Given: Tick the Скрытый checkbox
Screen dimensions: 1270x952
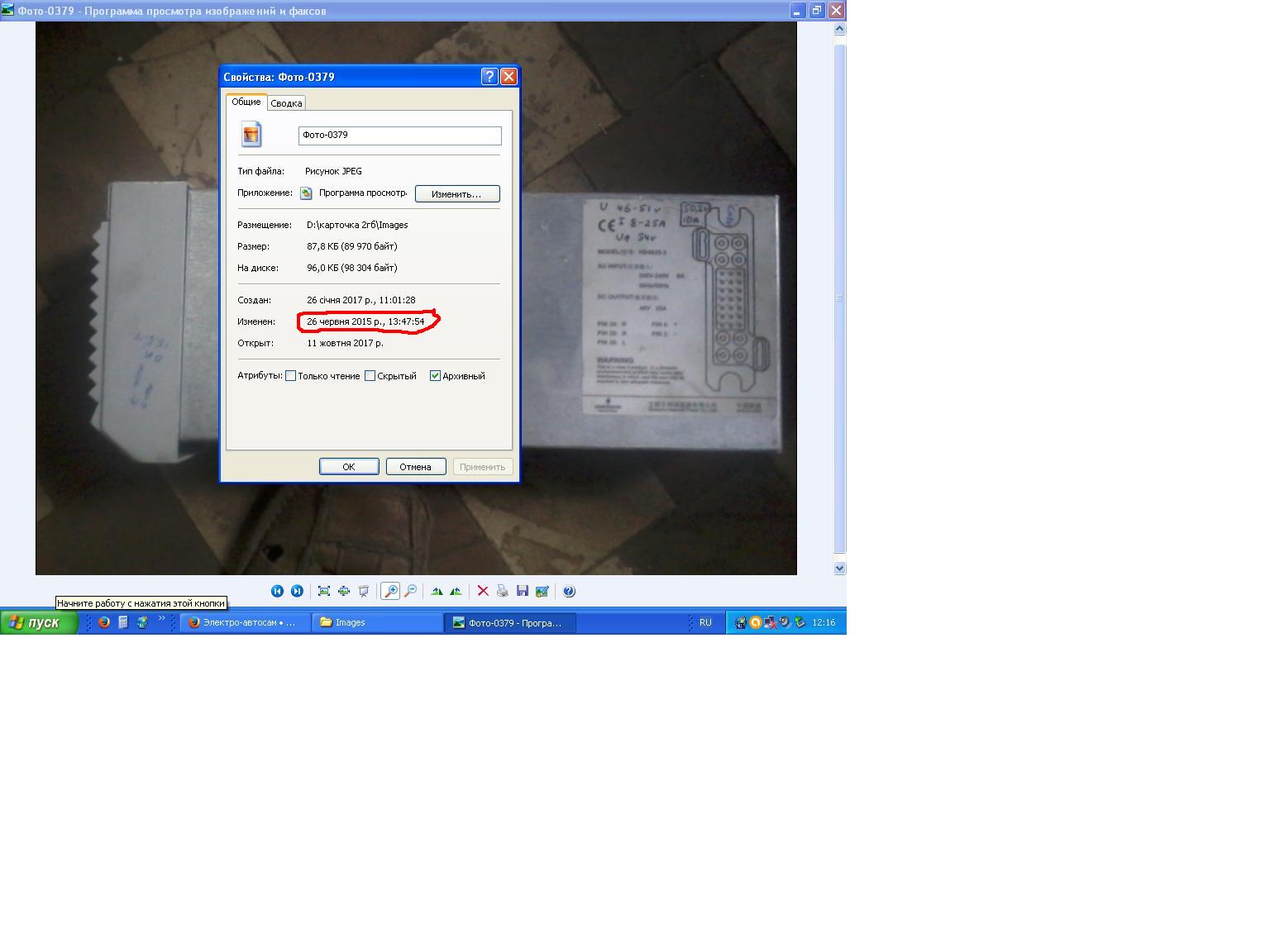Looking at the screenshot, I should 370,376.
